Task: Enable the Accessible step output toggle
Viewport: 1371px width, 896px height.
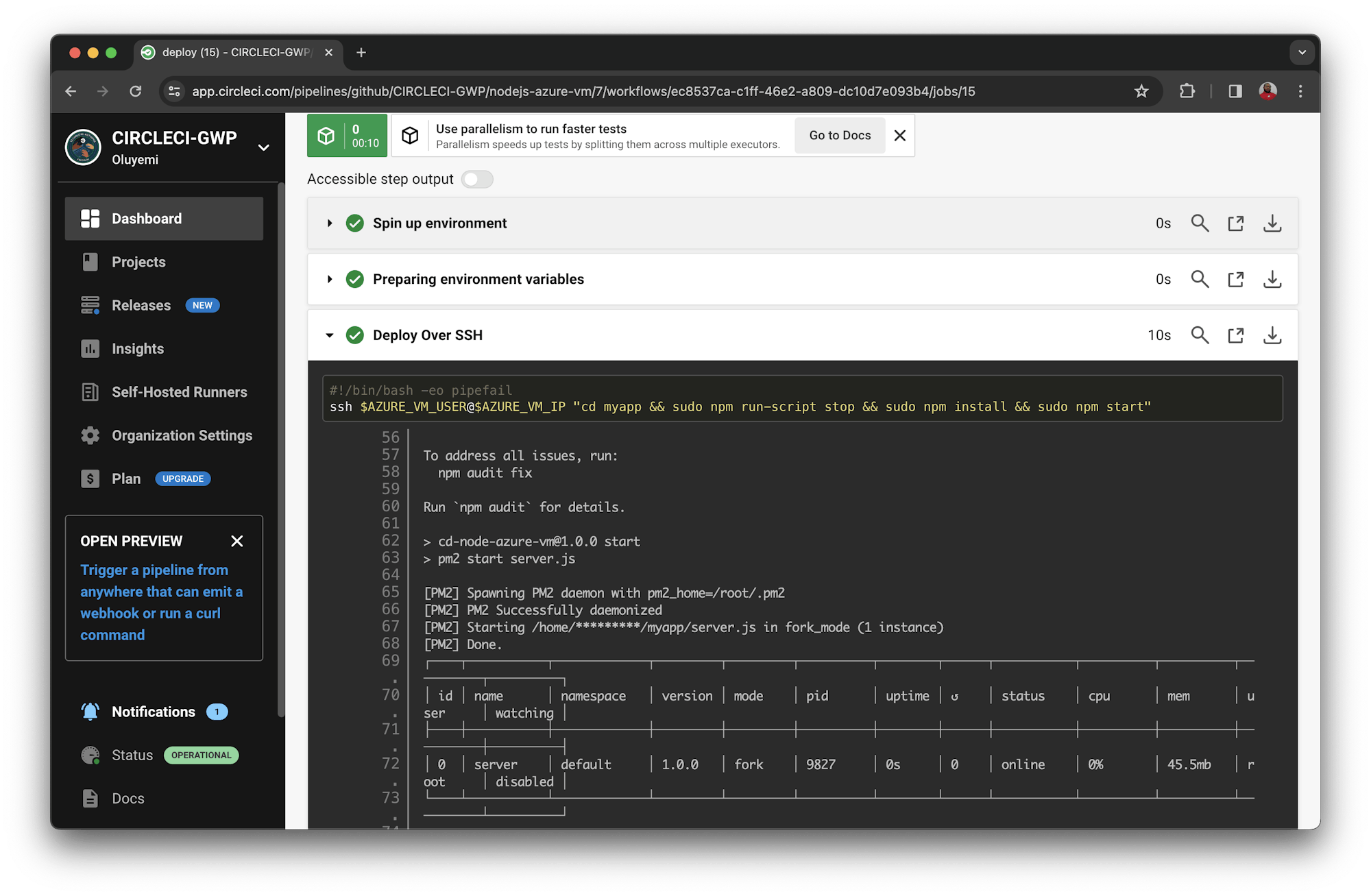Action: point(477,179)
